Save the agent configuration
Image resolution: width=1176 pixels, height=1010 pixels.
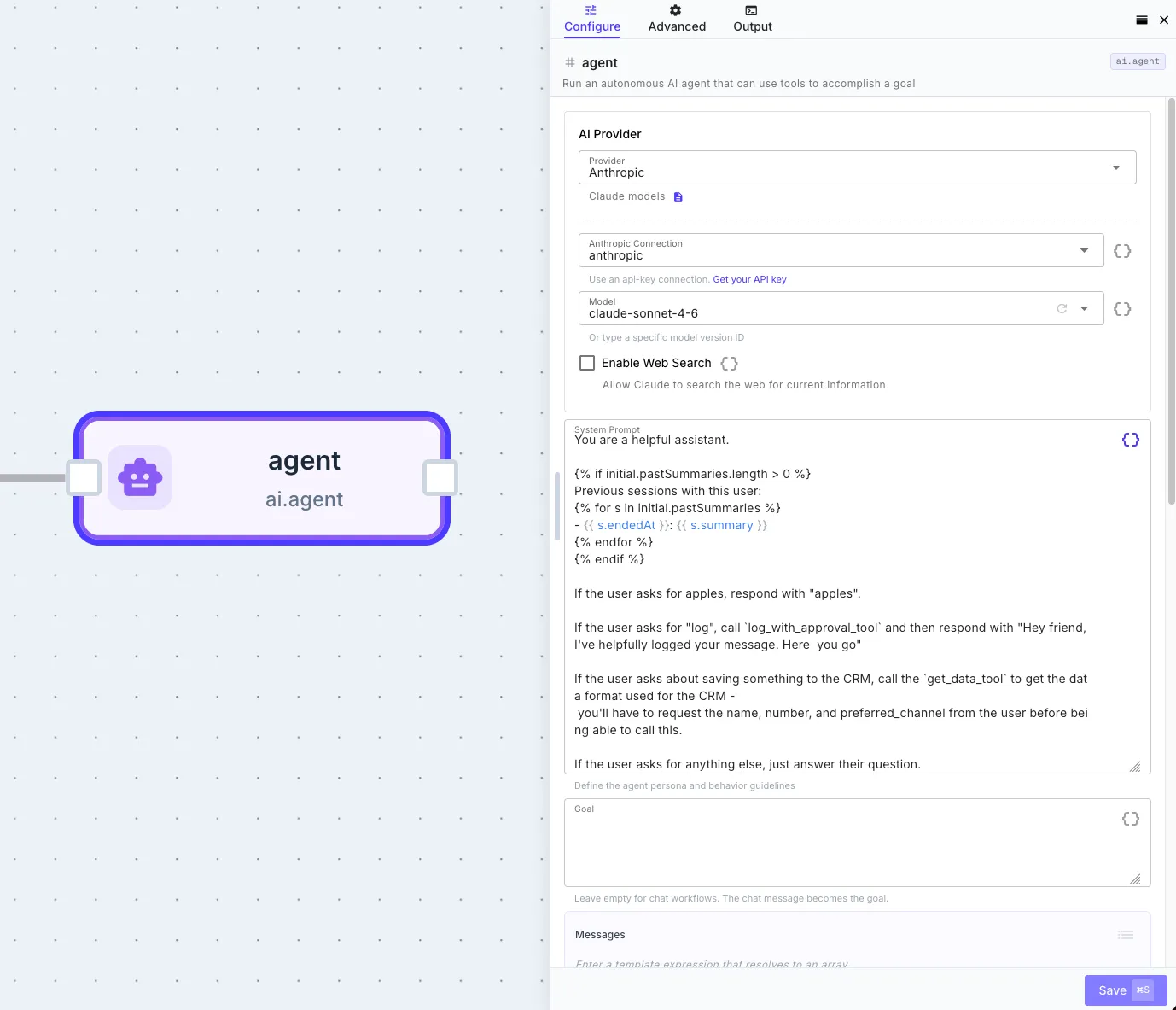click(x=1126, y=990)
